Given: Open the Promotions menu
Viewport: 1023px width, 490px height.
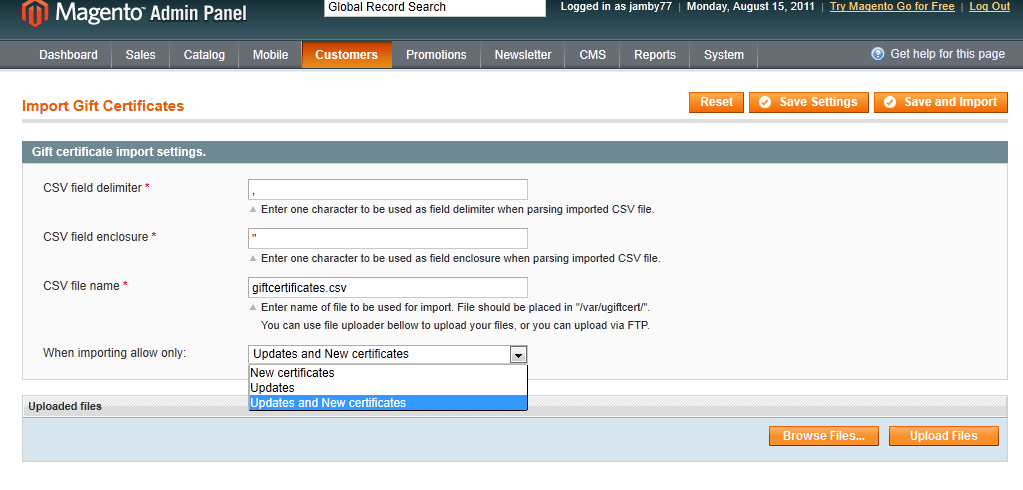Looking at the screenshot, I should 436,55.
